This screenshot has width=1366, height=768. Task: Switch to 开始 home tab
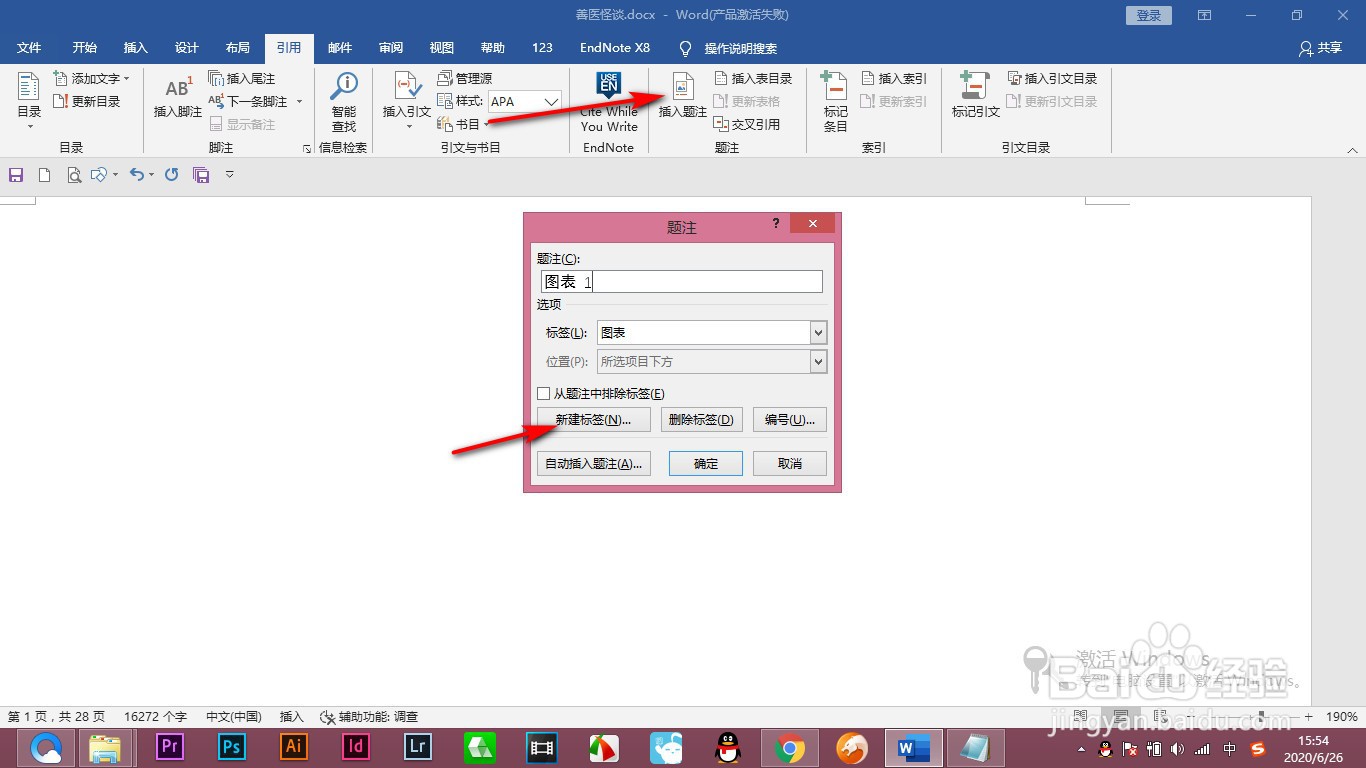click(x=85, y=48)
